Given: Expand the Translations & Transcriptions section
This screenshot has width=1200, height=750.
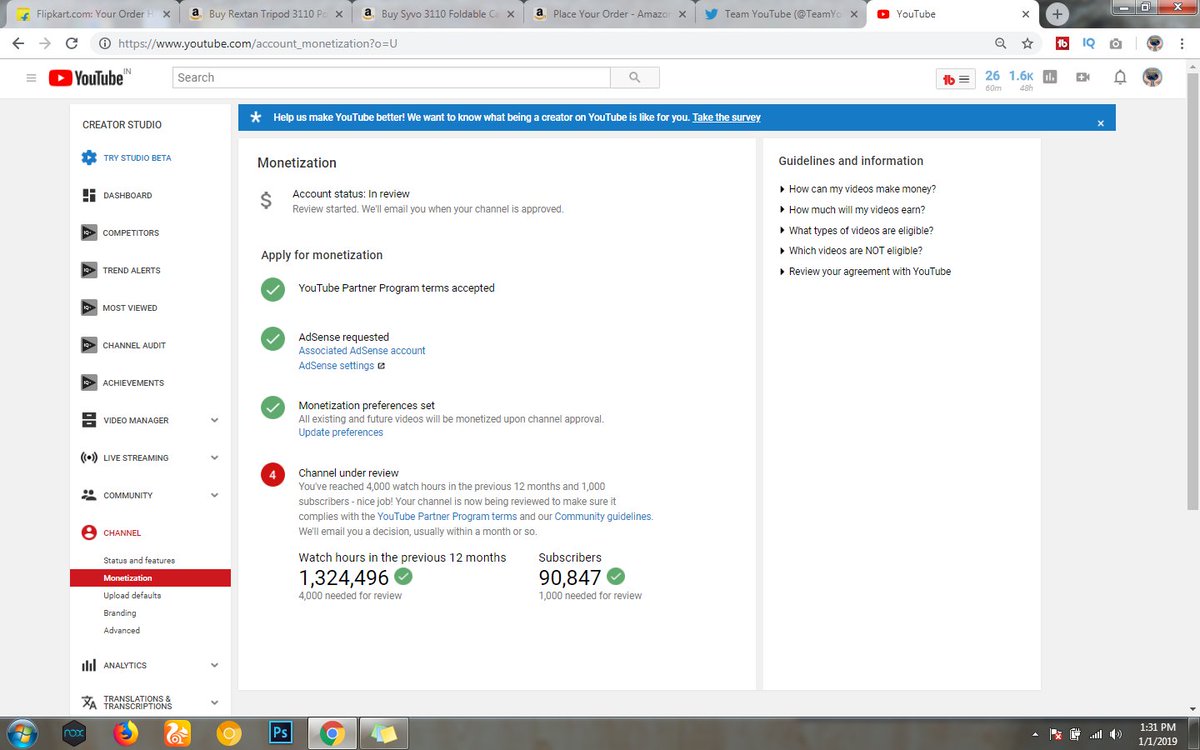Looking at the screenshot, I should 214,702.
